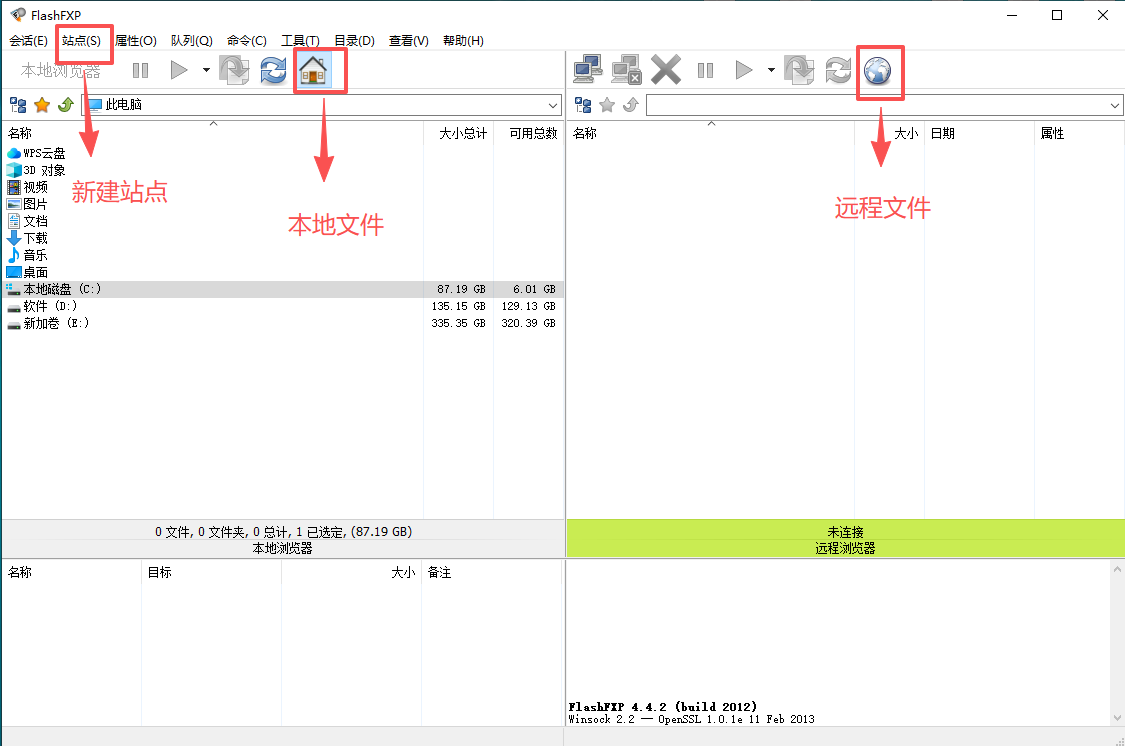Click the local favorites star icon
This screenshot has height=746, width=1125.
42,105
